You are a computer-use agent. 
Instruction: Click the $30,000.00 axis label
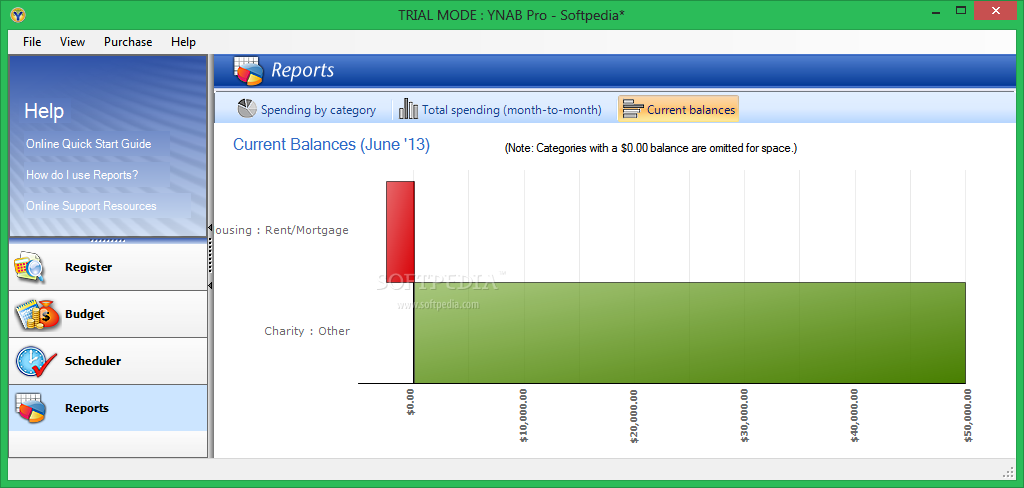point(744,415)
